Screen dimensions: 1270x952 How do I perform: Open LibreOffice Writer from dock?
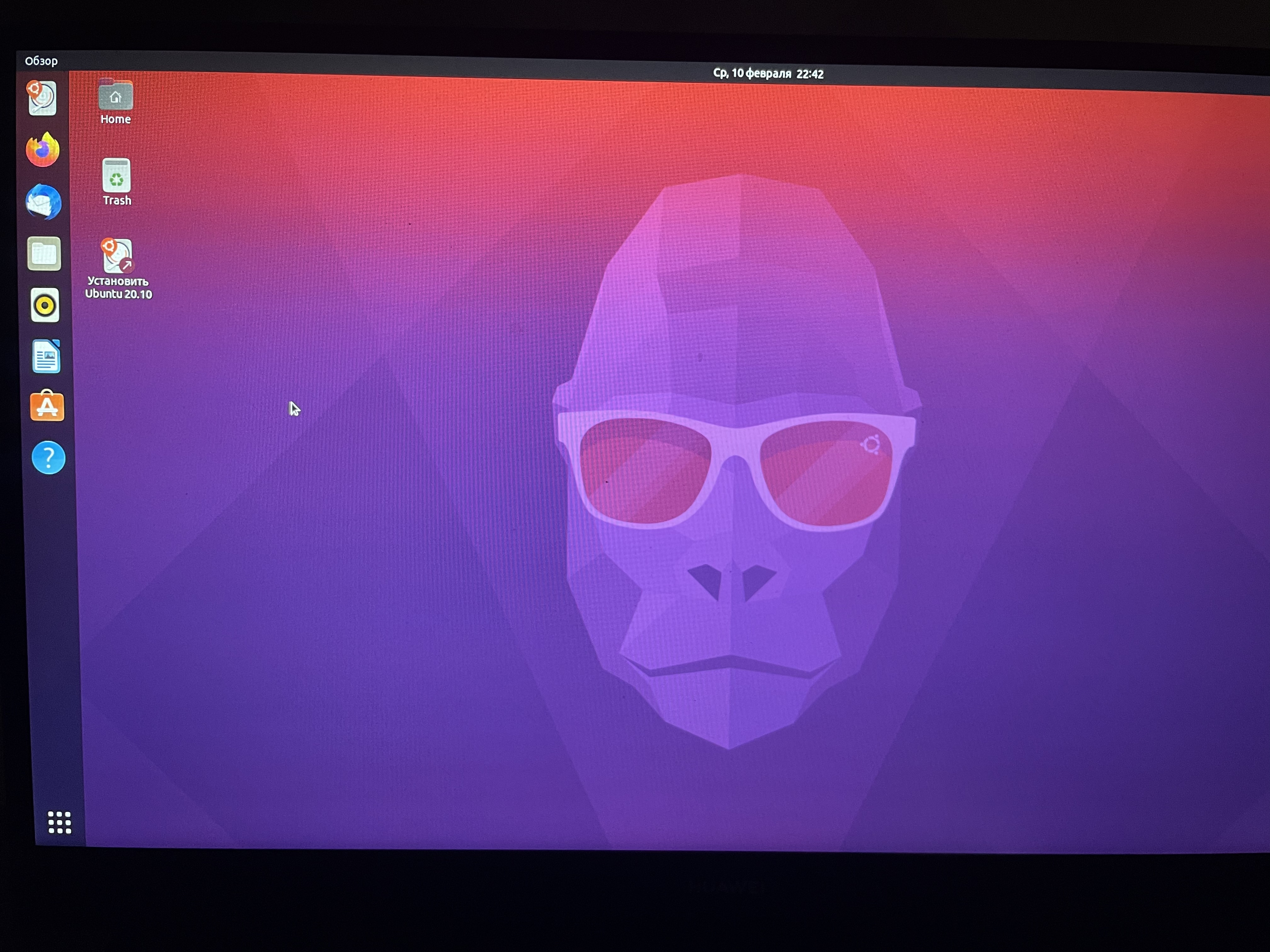[47, 356]
